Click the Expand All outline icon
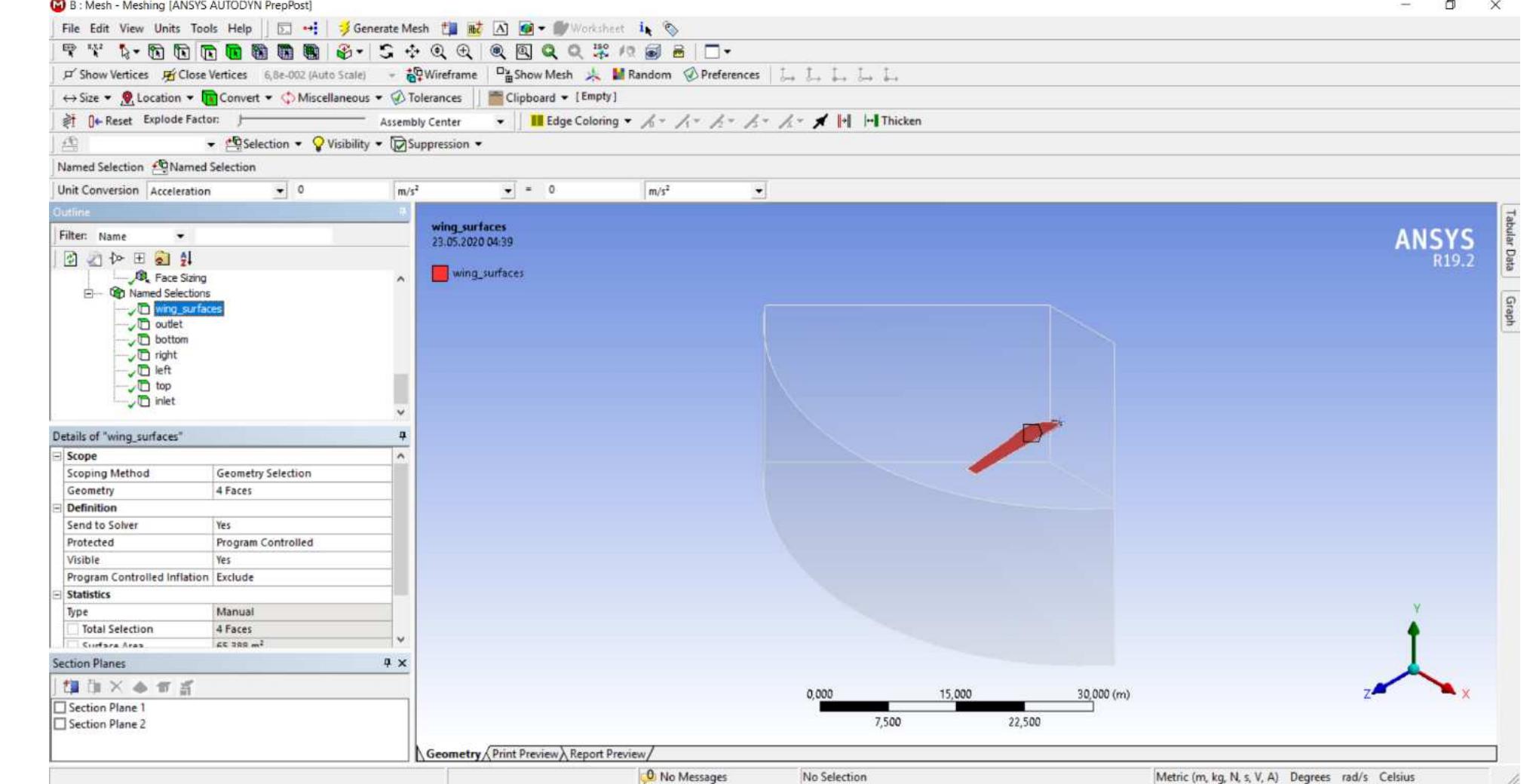 pyautogui.click(x=140, y=259)
